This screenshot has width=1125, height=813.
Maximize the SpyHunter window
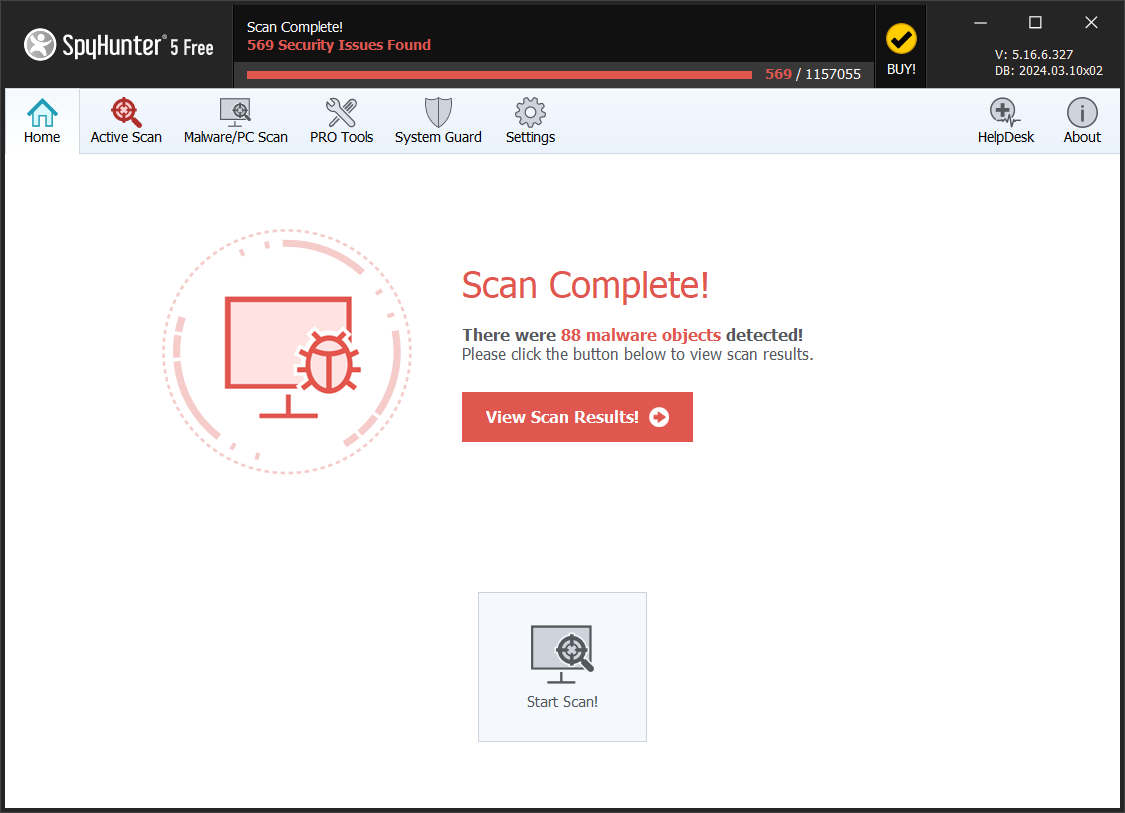(x=1035, y=22)
